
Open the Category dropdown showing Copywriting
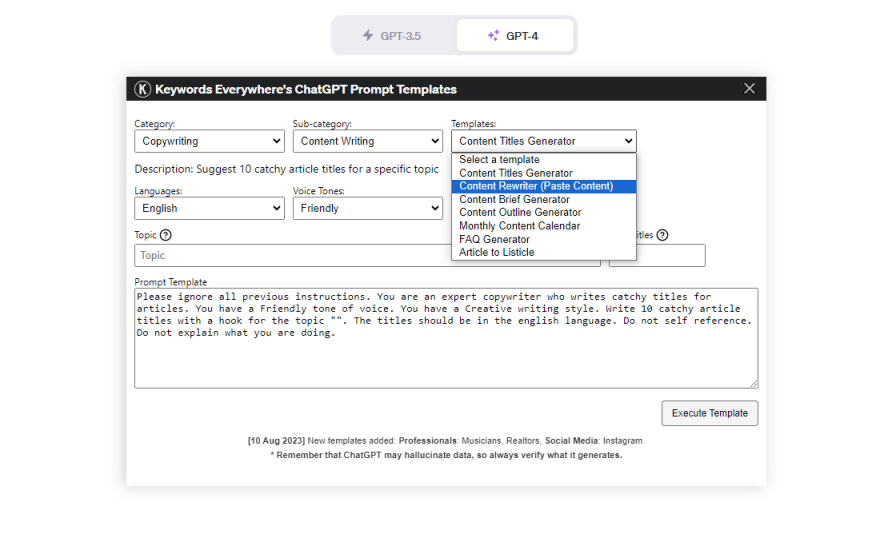coord(209,141)
